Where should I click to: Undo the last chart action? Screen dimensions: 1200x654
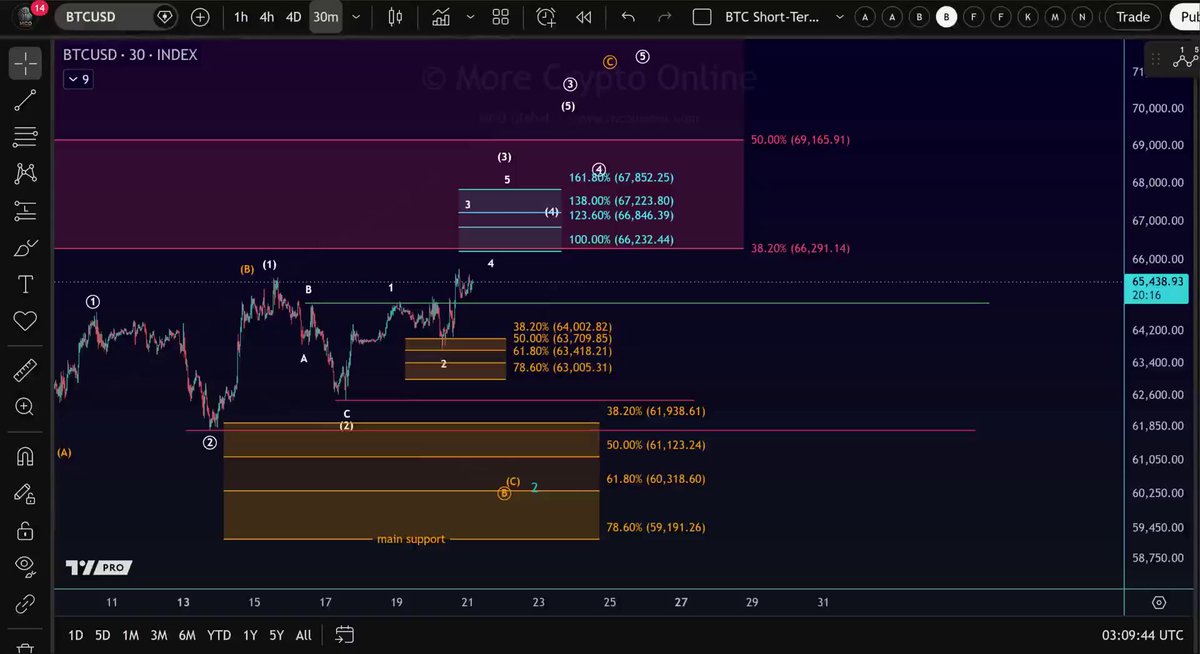coord(628,17)
